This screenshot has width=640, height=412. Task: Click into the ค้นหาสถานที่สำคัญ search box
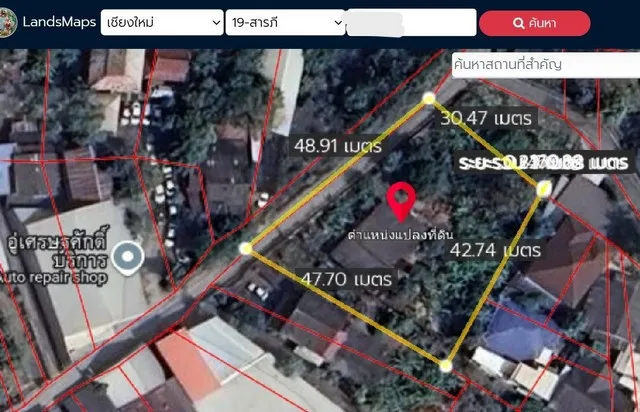(x=545, y=65)
